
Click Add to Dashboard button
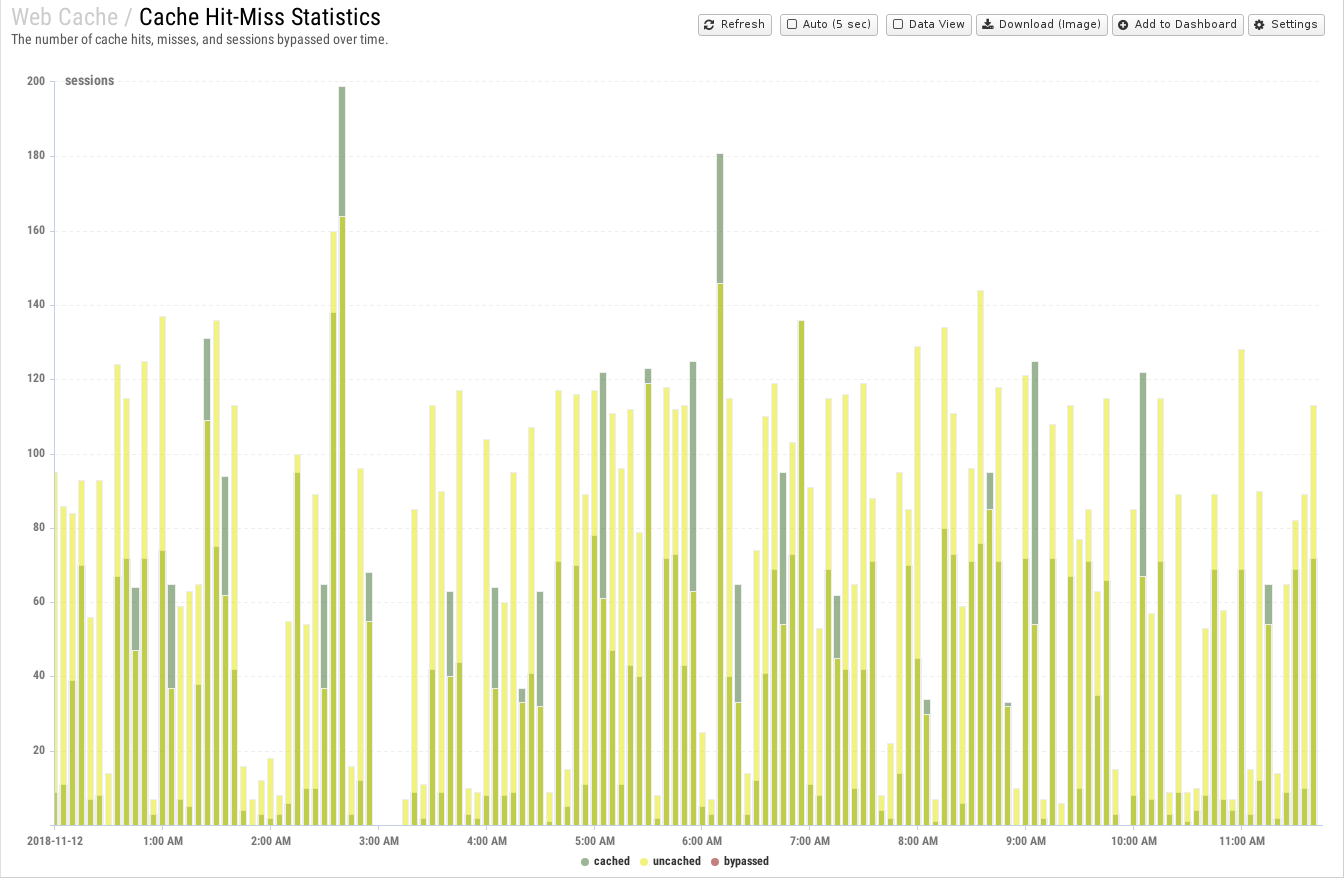point(1178,24)
